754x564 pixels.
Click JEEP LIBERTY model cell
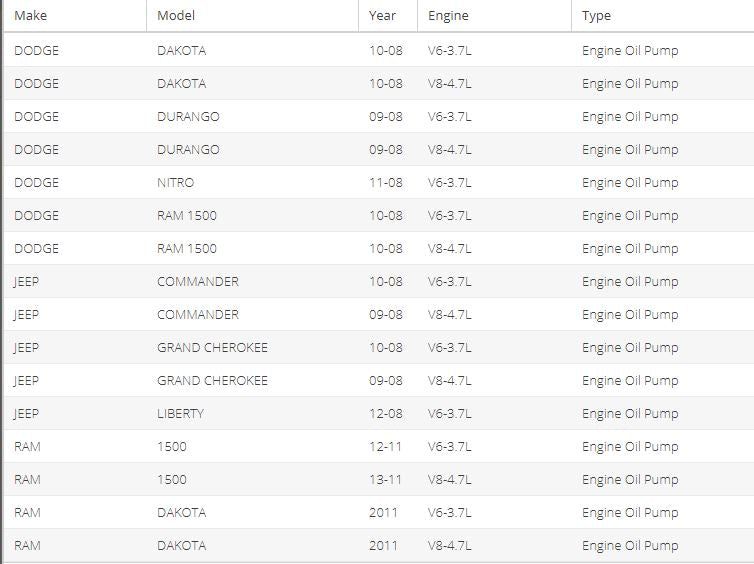click(180, 414)
